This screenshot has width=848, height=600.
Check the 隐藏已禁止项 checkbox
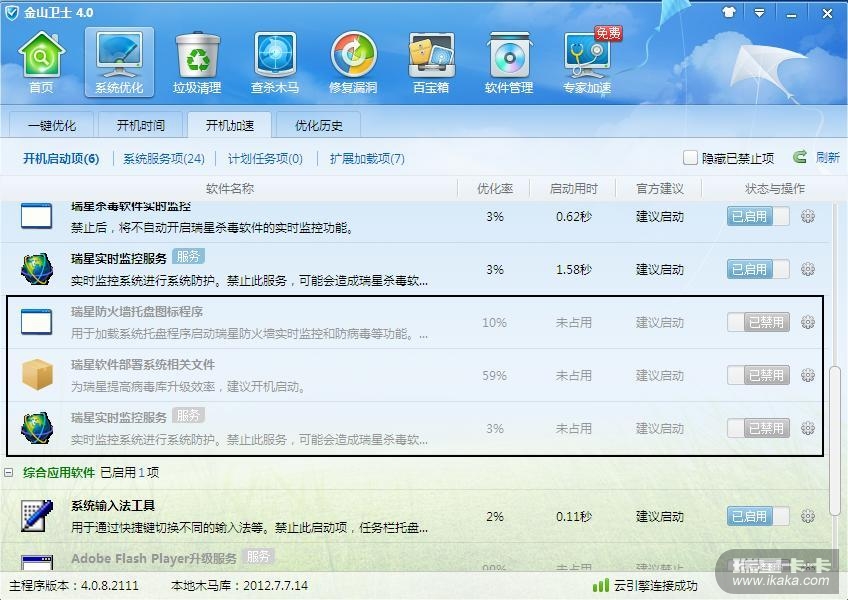tap(690, 157)
